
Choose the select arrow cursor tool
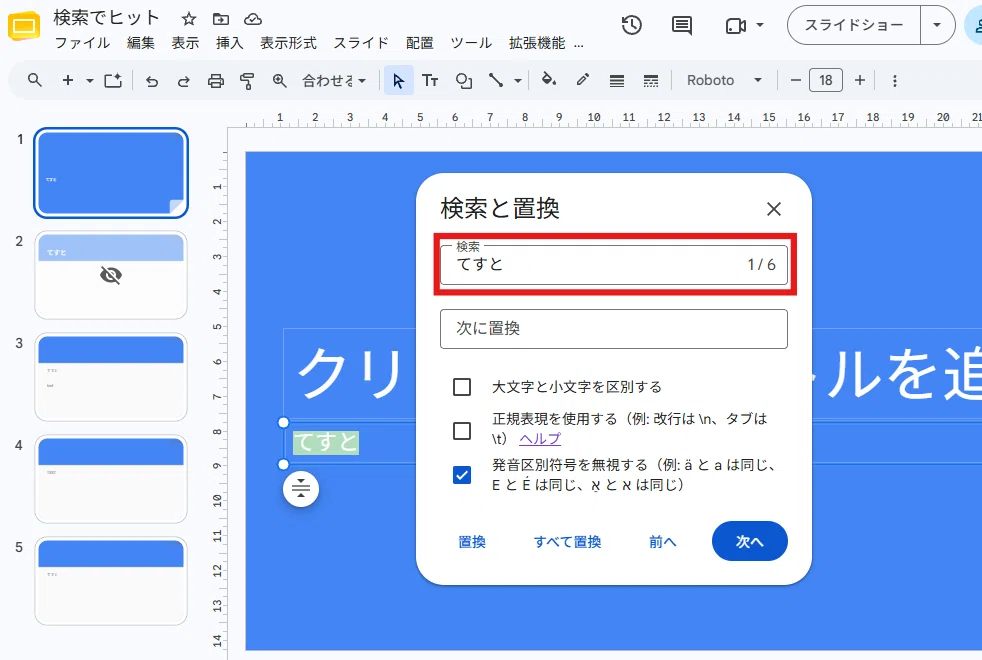tap(398, 80)
